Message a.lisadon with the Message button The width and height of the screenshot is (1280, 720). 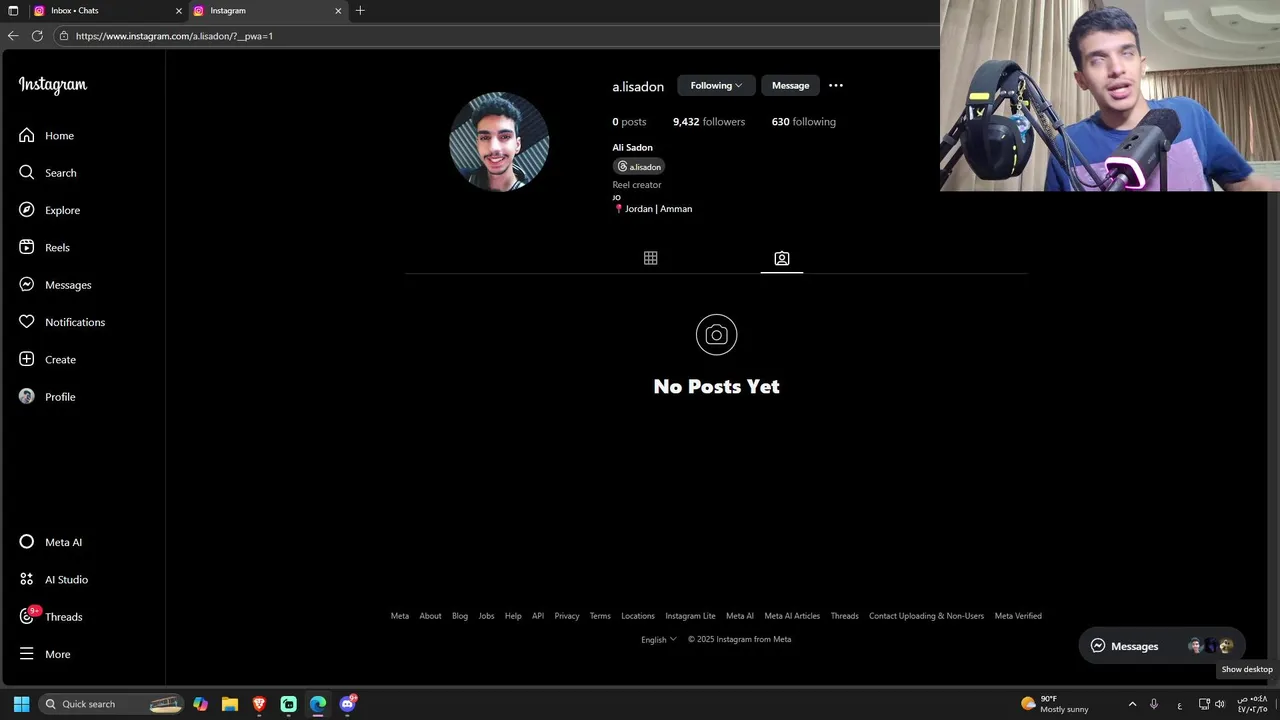pos(790,86)
